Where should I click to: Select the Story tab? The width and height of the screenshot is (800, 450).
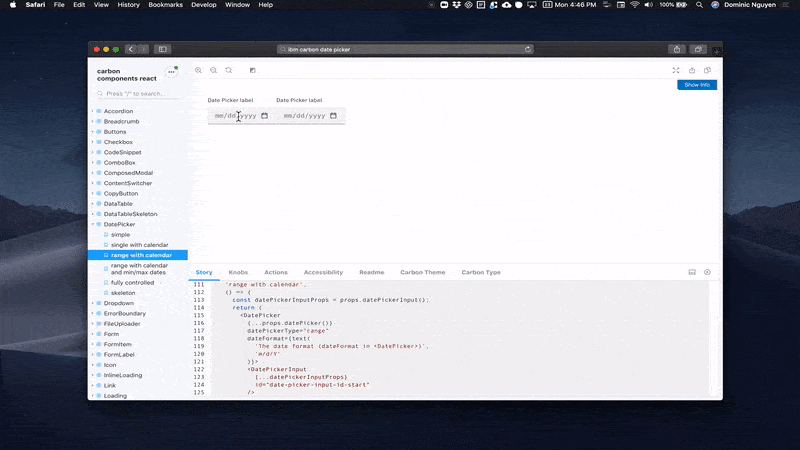click(204, 272)
